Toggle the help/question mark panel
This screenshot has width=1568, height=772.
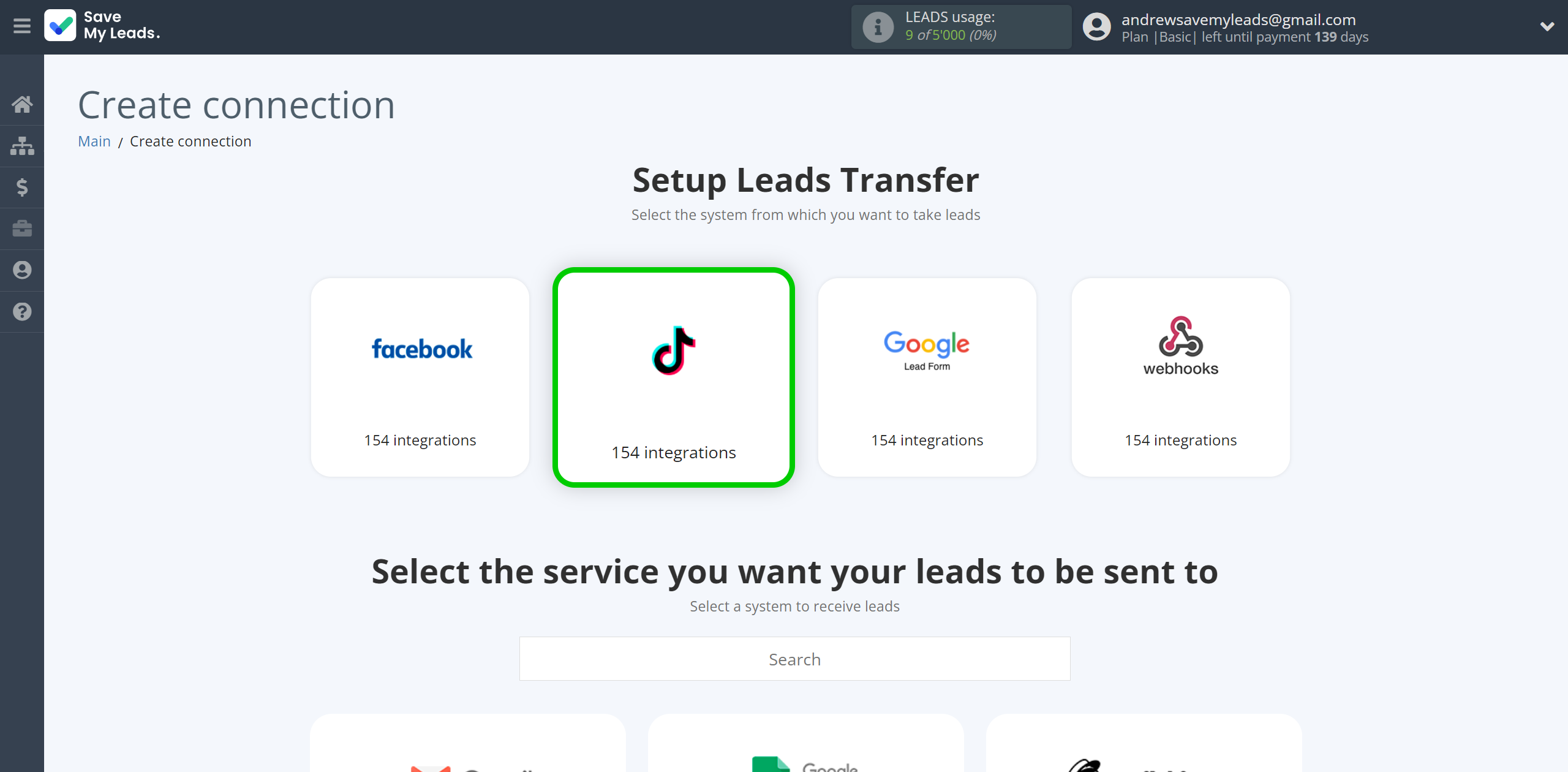[x=22, y=311]
